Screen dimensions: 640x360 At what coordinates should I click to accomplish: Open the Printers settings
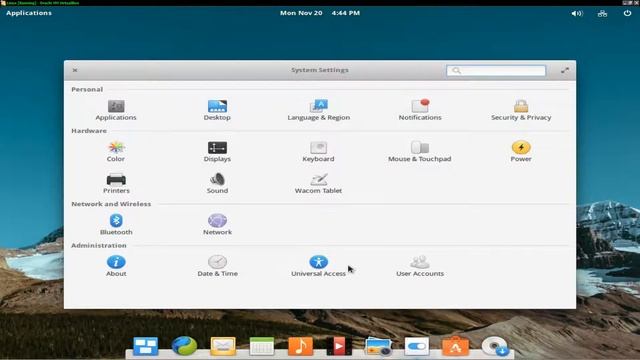point(116,184)
